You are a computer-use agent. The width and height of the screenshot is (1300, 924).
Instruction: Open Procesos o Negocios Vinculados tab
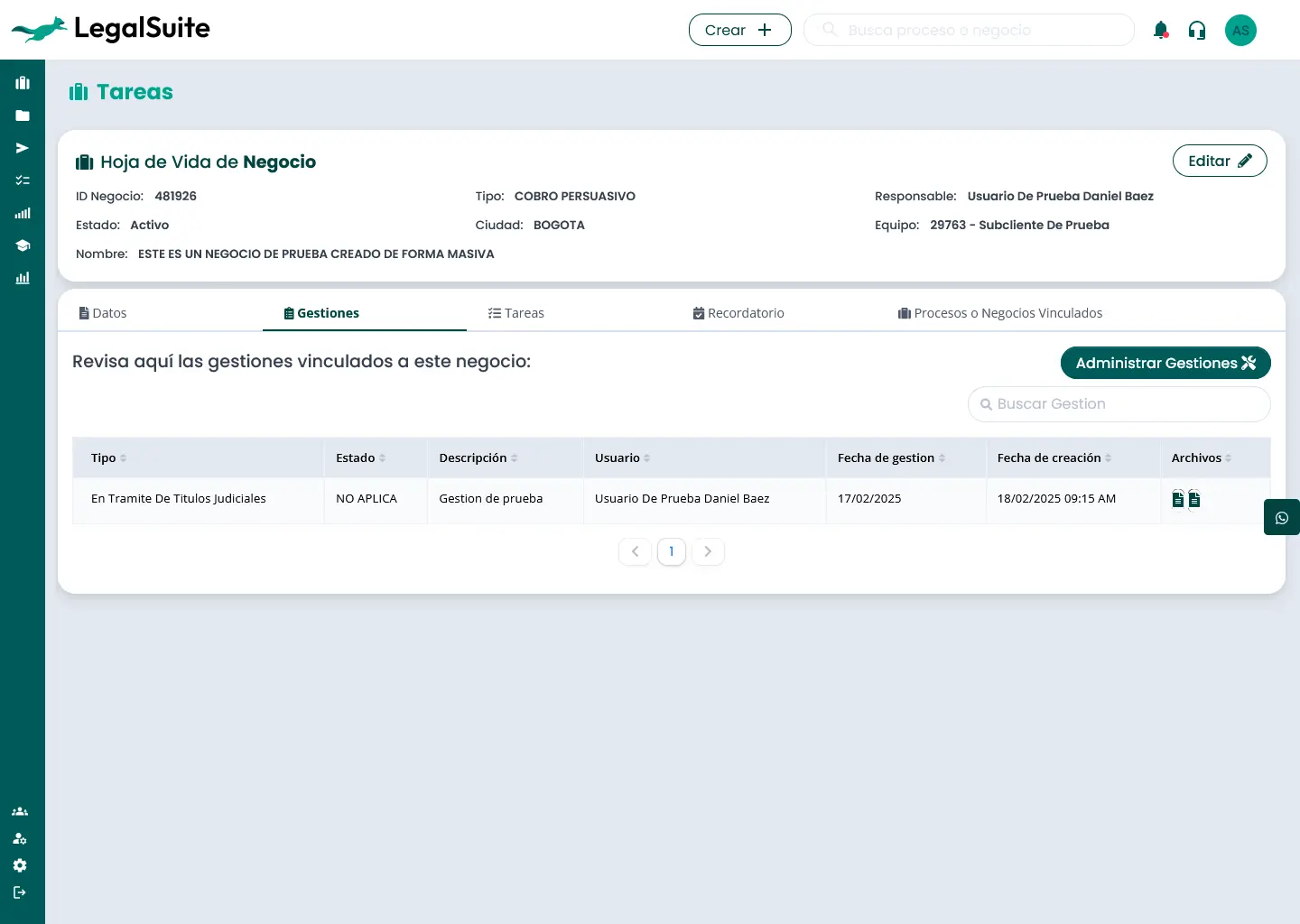coord(999,313)
